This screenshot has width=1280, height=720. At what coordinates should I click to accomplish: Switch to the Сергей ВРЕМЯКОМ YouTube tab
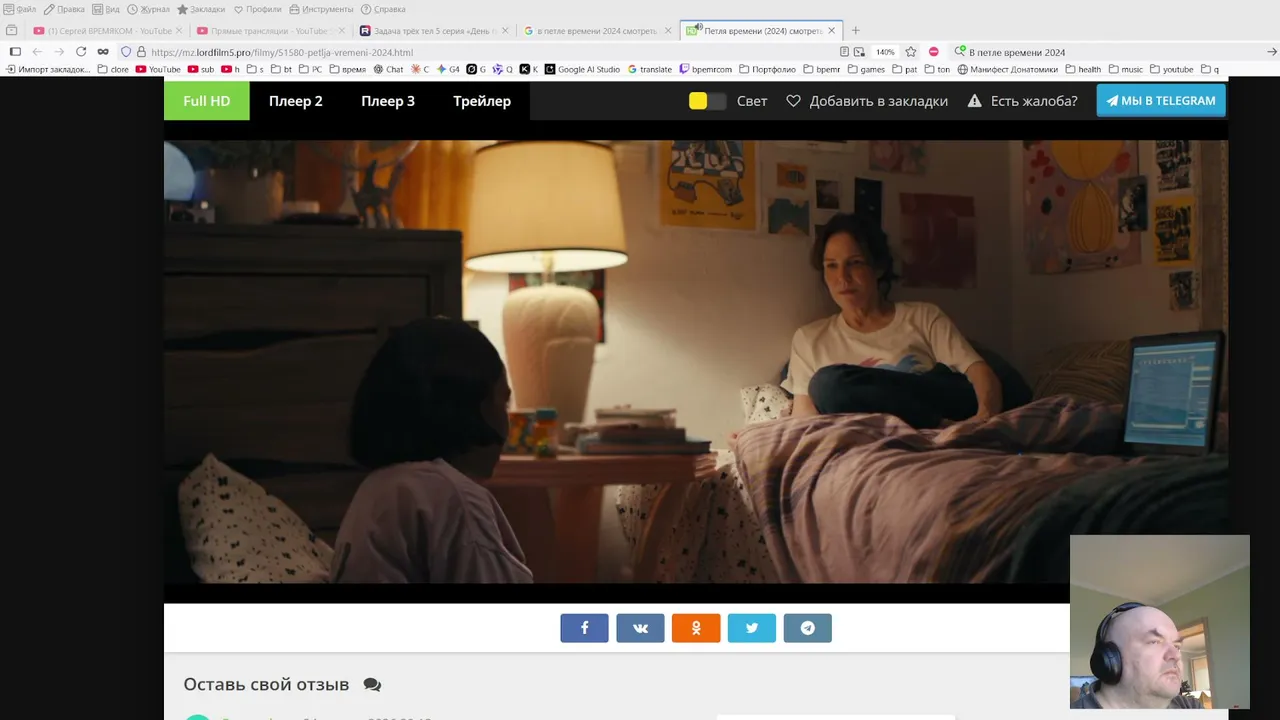point(107,31)
